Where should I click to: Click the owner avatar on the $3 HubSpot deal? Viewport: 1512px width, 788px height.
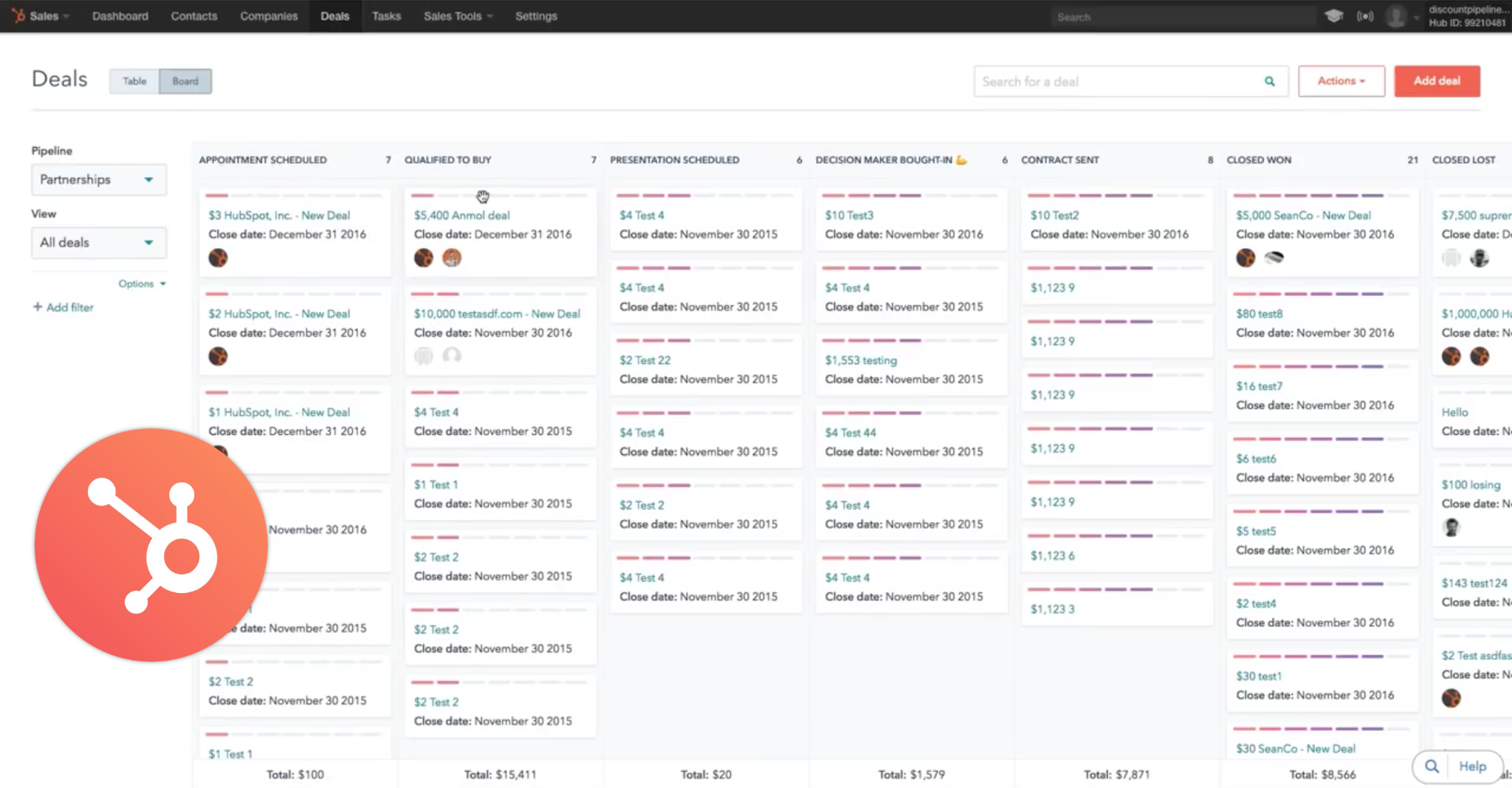[218, 258]
